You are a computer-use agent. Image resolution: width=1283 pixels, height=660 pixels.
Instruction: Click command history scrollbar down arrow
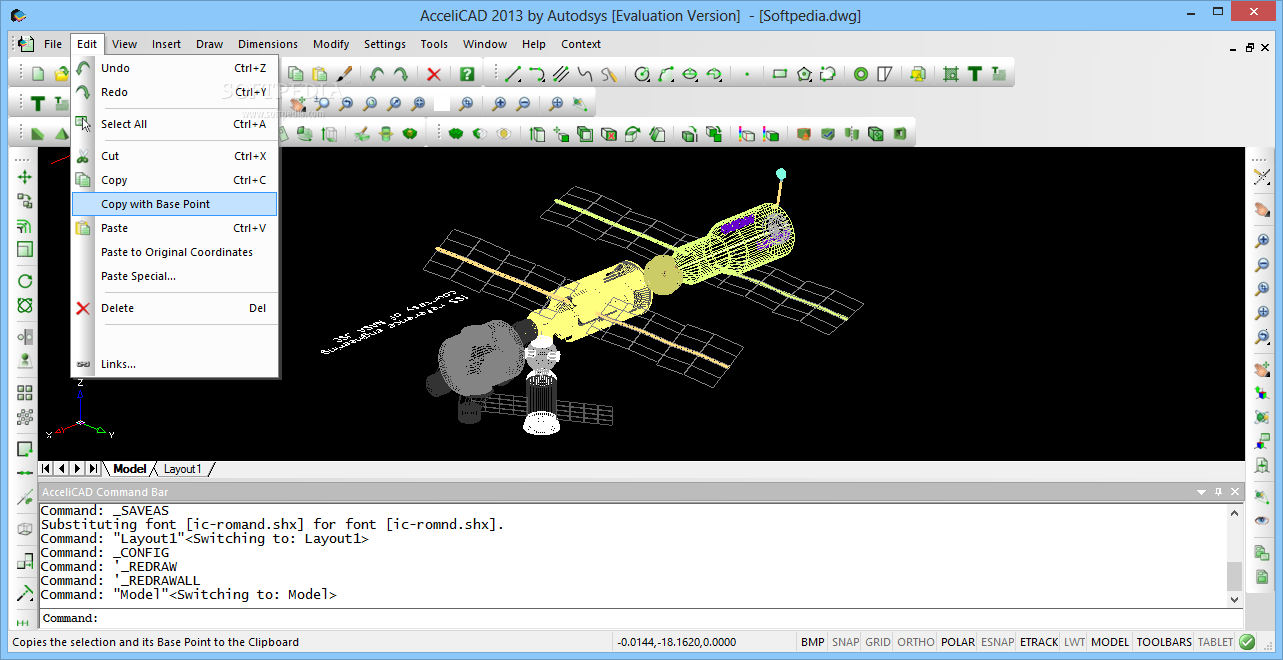(1234, 598)
